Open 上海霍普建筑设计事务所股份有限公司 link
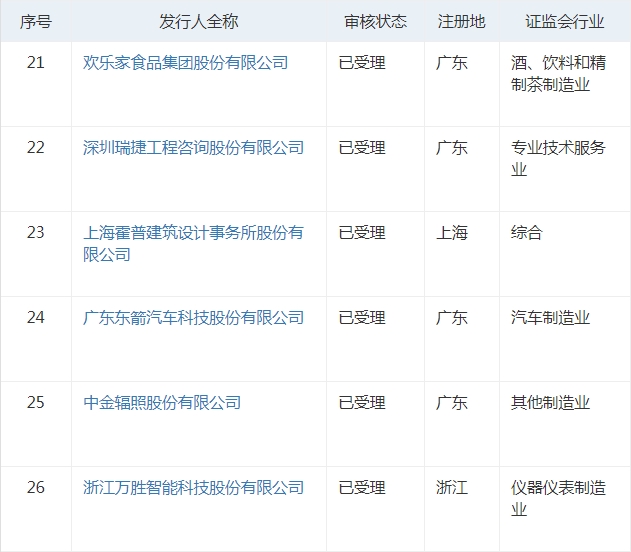Viewport: 631px width, 552px height. click(x=194, y=243)
